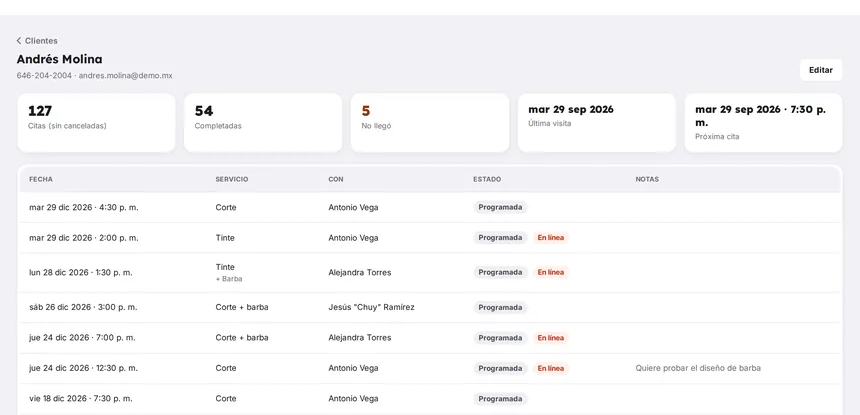Select the Próxima cita card
This screenshot has width=860, height=415.
(x=763, y=122)
